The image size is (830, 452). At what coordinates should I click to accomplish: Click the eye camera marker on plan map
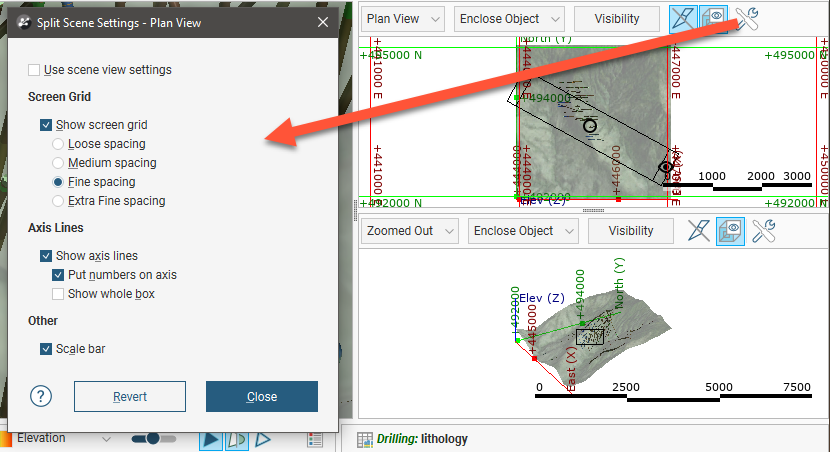point(665,167)
